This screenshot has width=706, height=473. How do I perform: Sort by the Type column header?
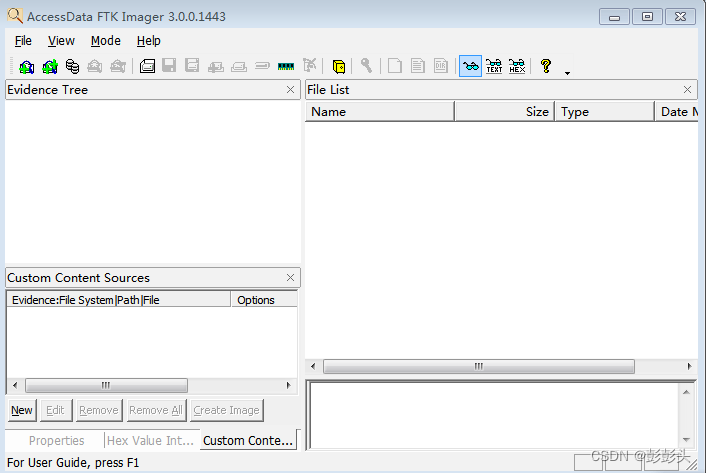604,112
